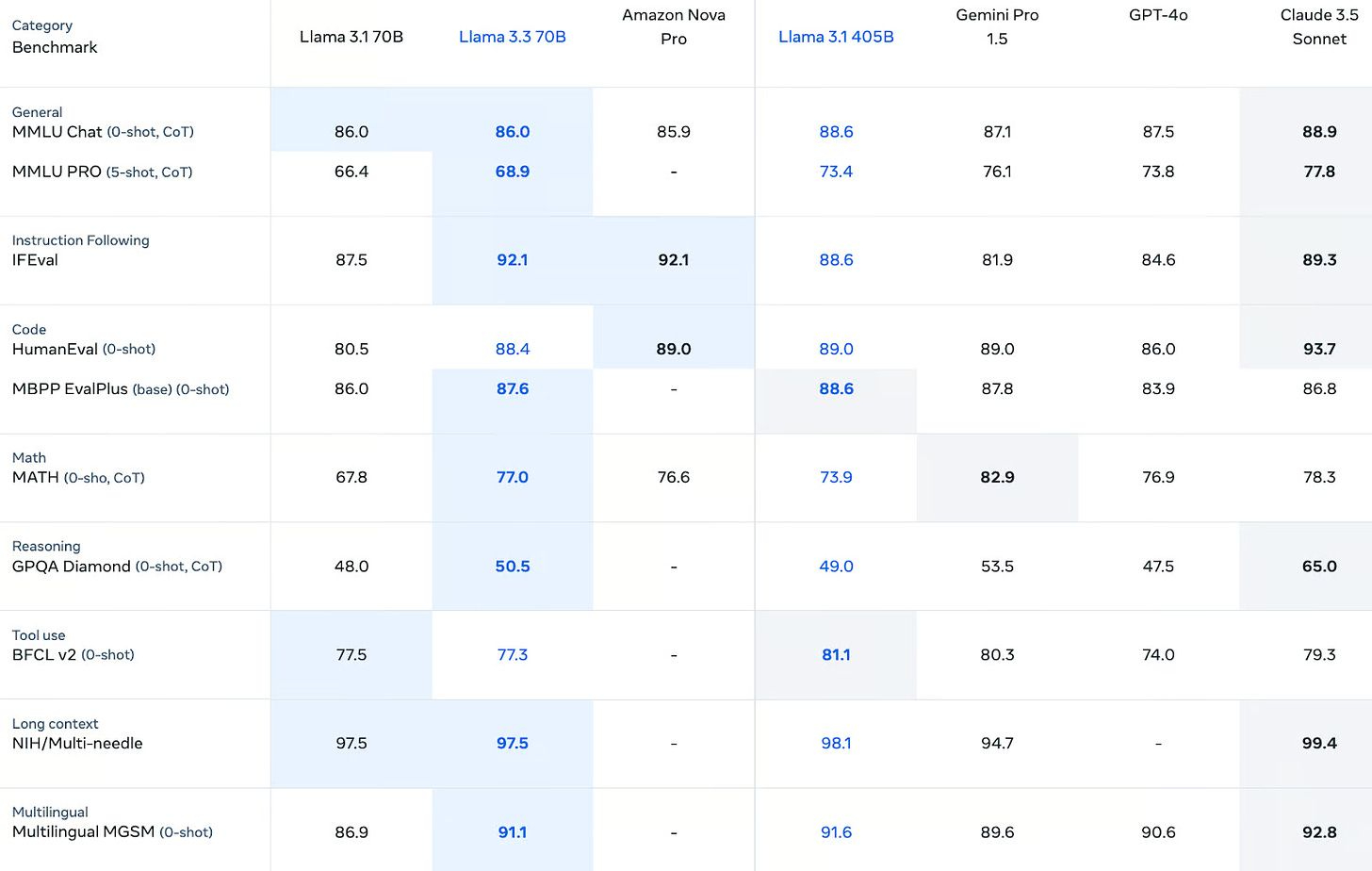
Task: Select the Gemini Pro 1.5 column header
Action: (997, 26)
